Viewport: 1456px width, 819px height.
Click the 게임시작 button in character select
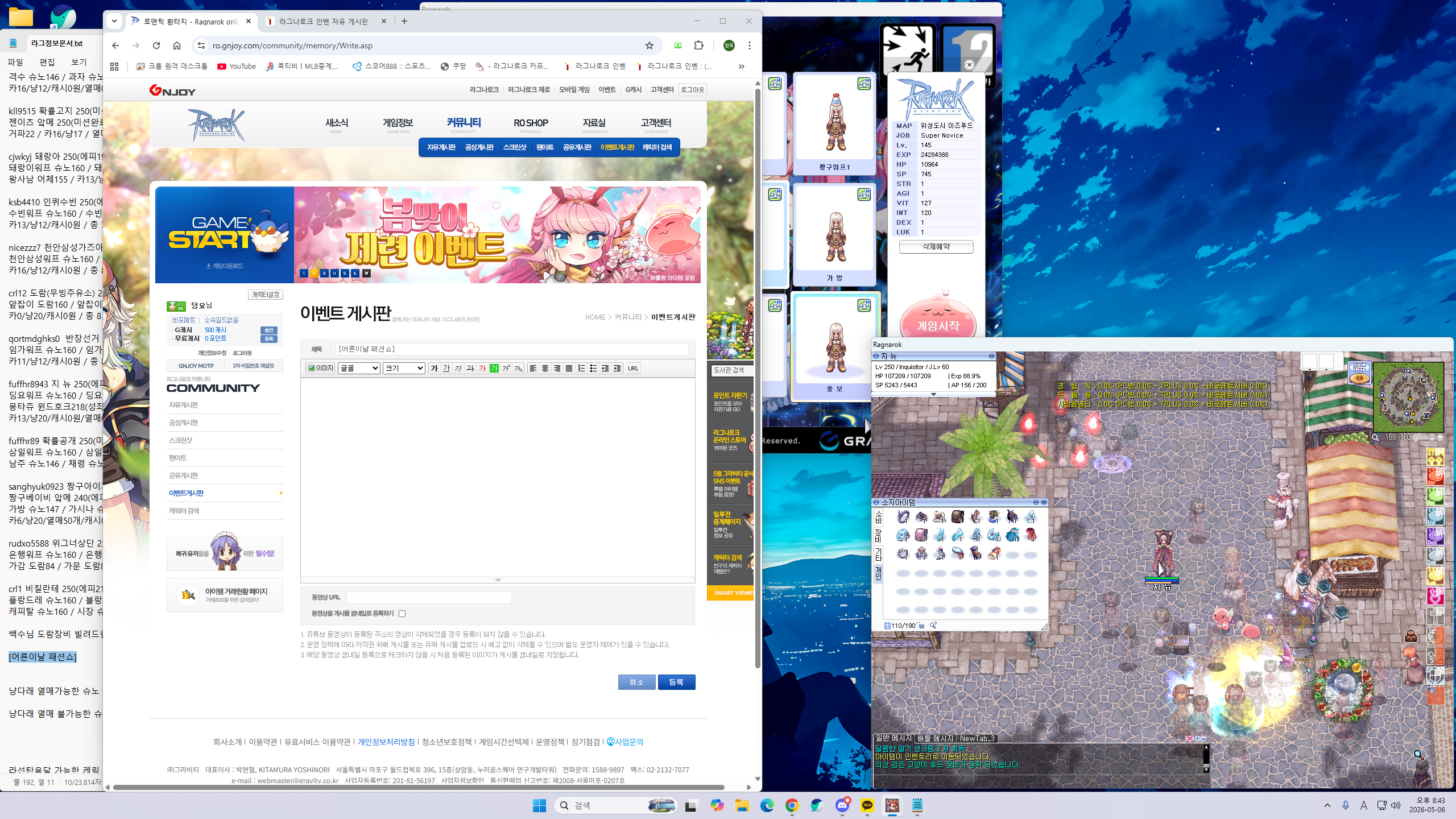pos(938,326)
